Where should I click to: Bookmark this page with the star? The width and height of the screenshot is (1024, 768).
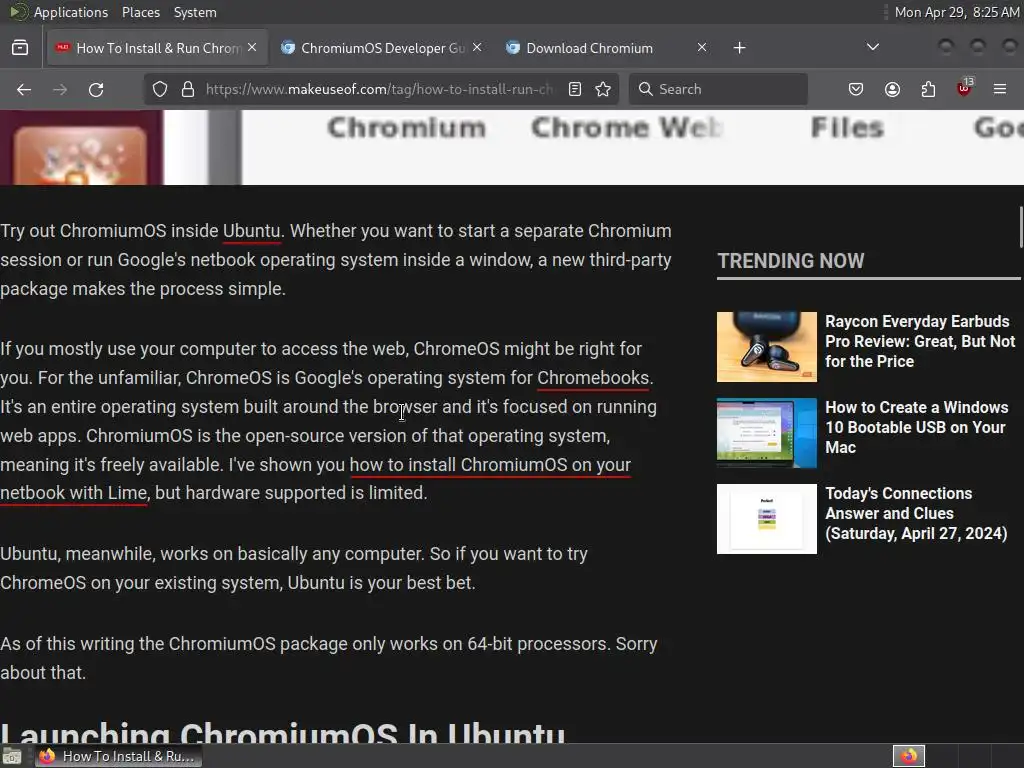[603, 89]
